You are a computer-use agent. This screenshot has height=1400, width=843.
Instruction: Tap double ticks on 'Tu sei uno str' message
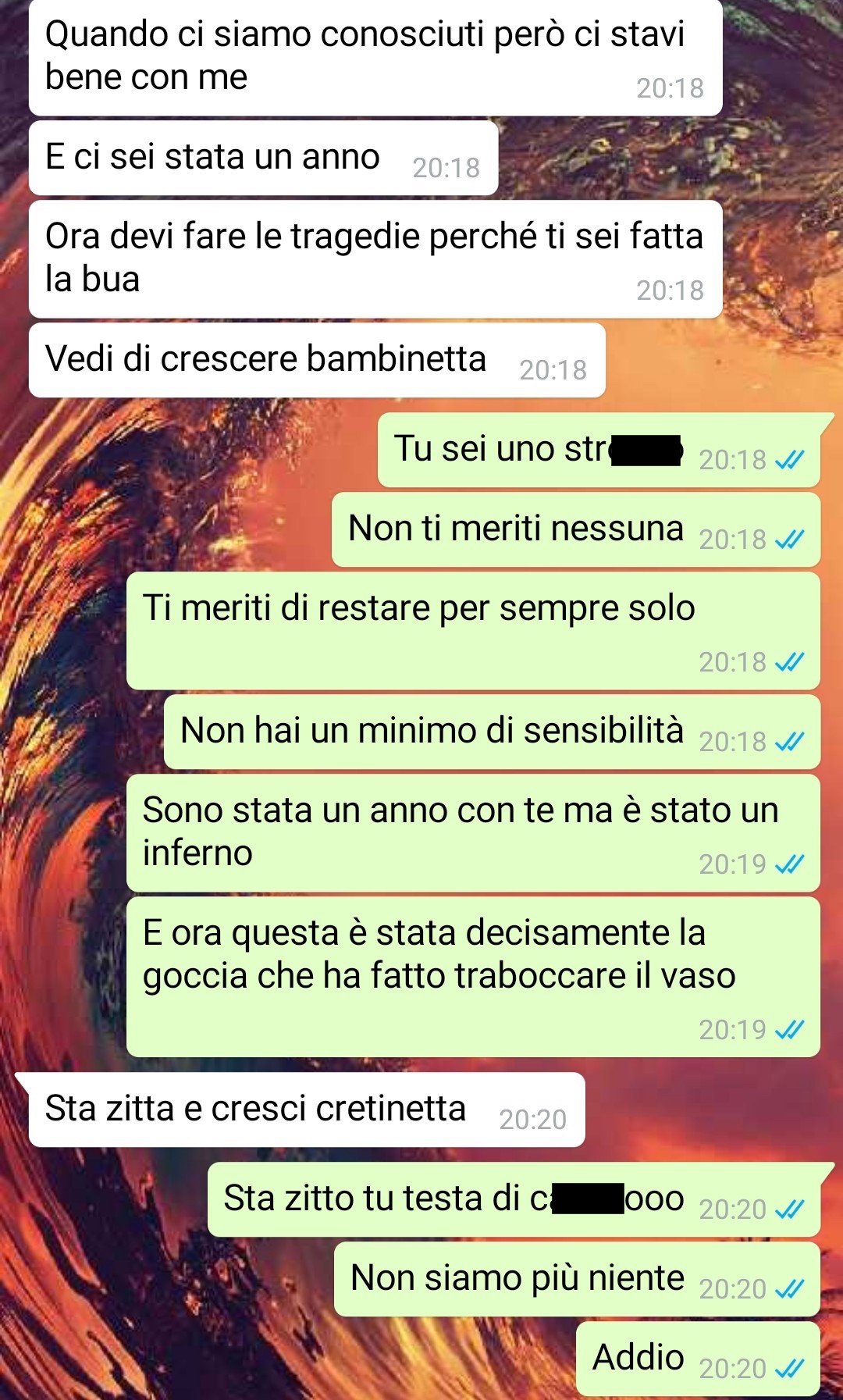pos(789,459)
